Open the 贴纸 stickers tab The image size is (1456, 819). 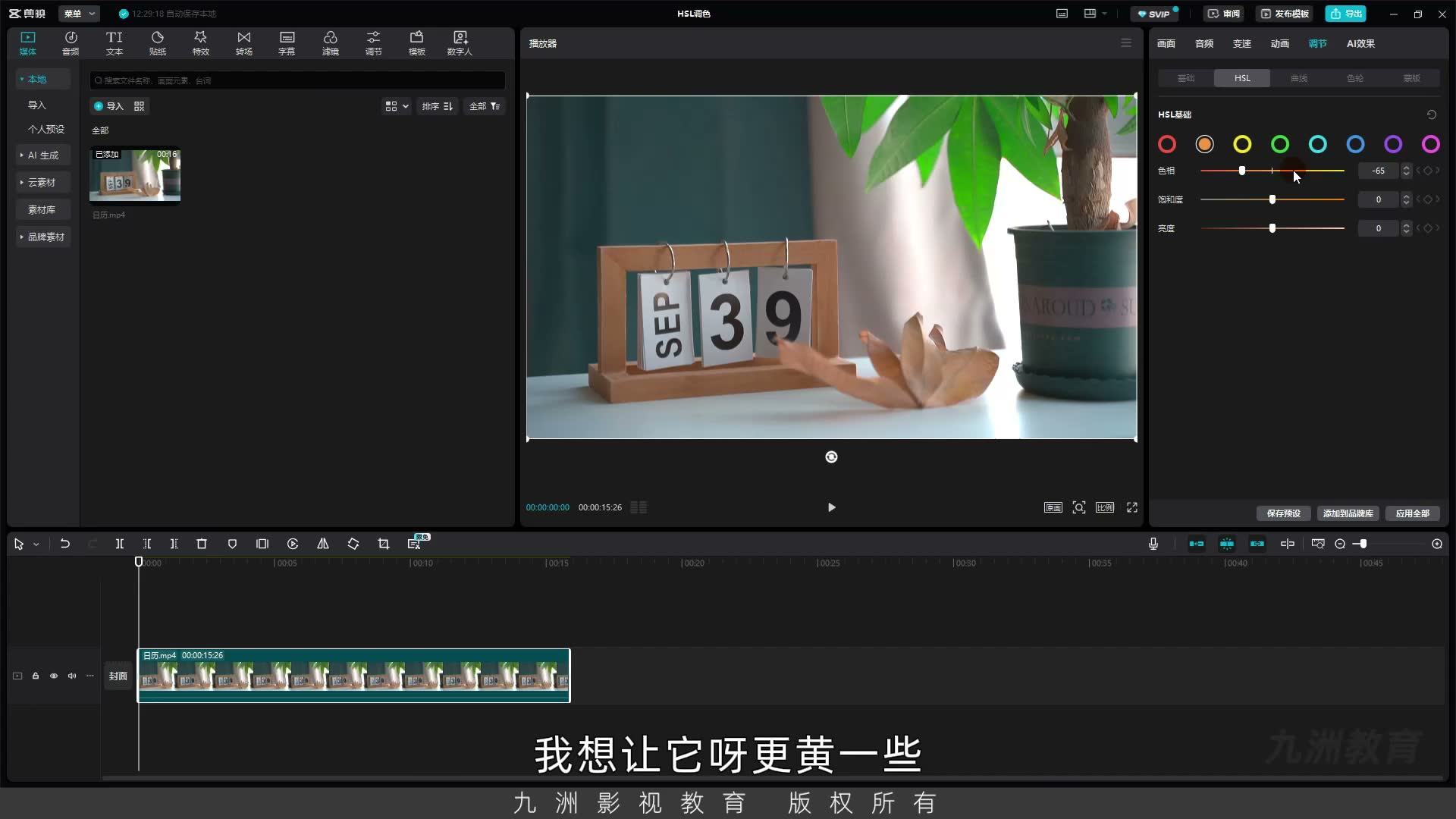(157, 43)
